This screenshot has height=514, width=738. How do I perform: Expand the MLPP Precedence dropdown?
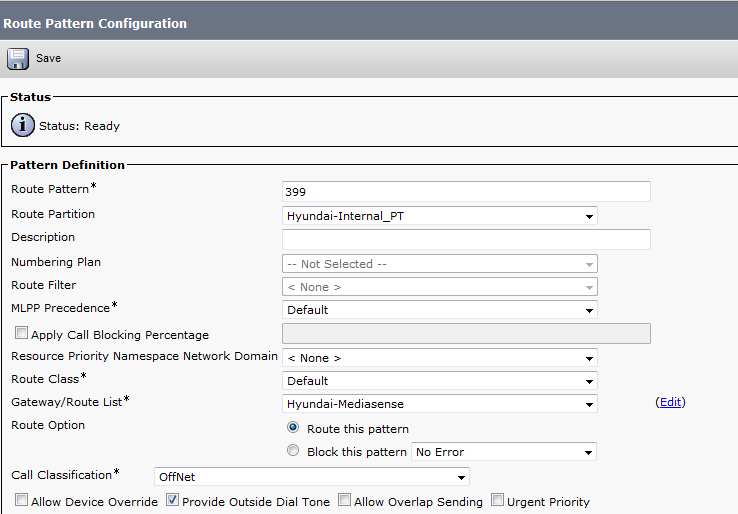coord(440,310)
